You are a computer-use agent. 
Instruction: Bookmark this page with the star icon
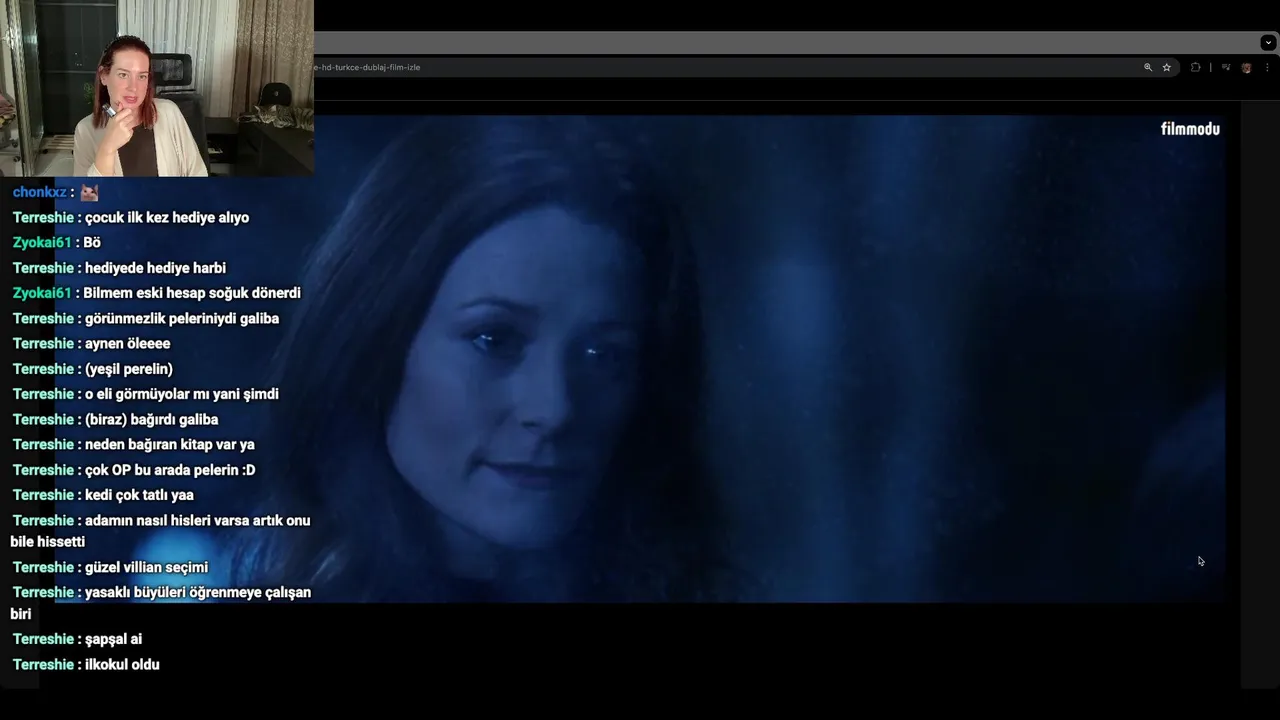click(x=1166, y=67)
